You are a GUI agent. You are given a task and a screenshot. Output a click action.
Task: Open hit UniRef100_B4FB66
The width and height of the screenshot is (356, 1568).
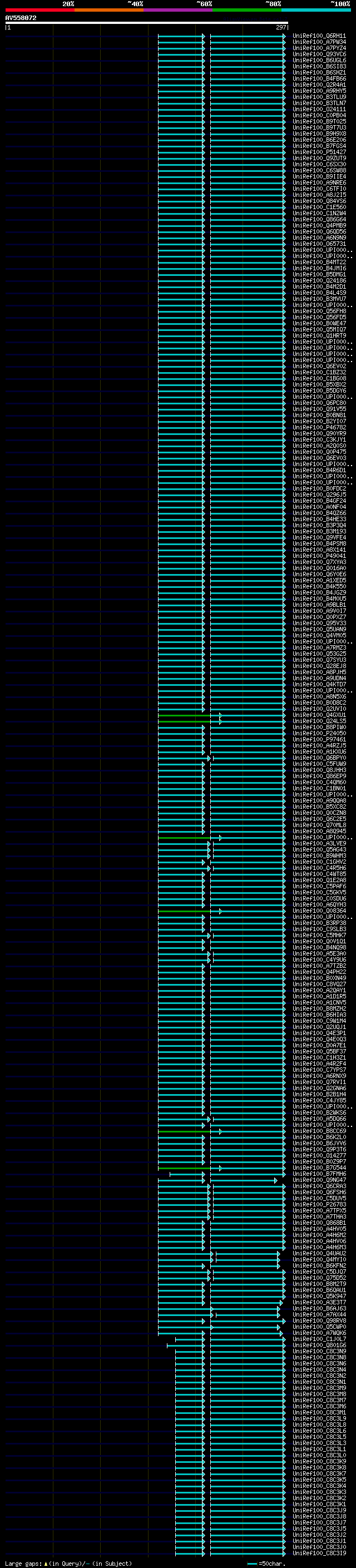pyautogui.click(x=319, y=78)
